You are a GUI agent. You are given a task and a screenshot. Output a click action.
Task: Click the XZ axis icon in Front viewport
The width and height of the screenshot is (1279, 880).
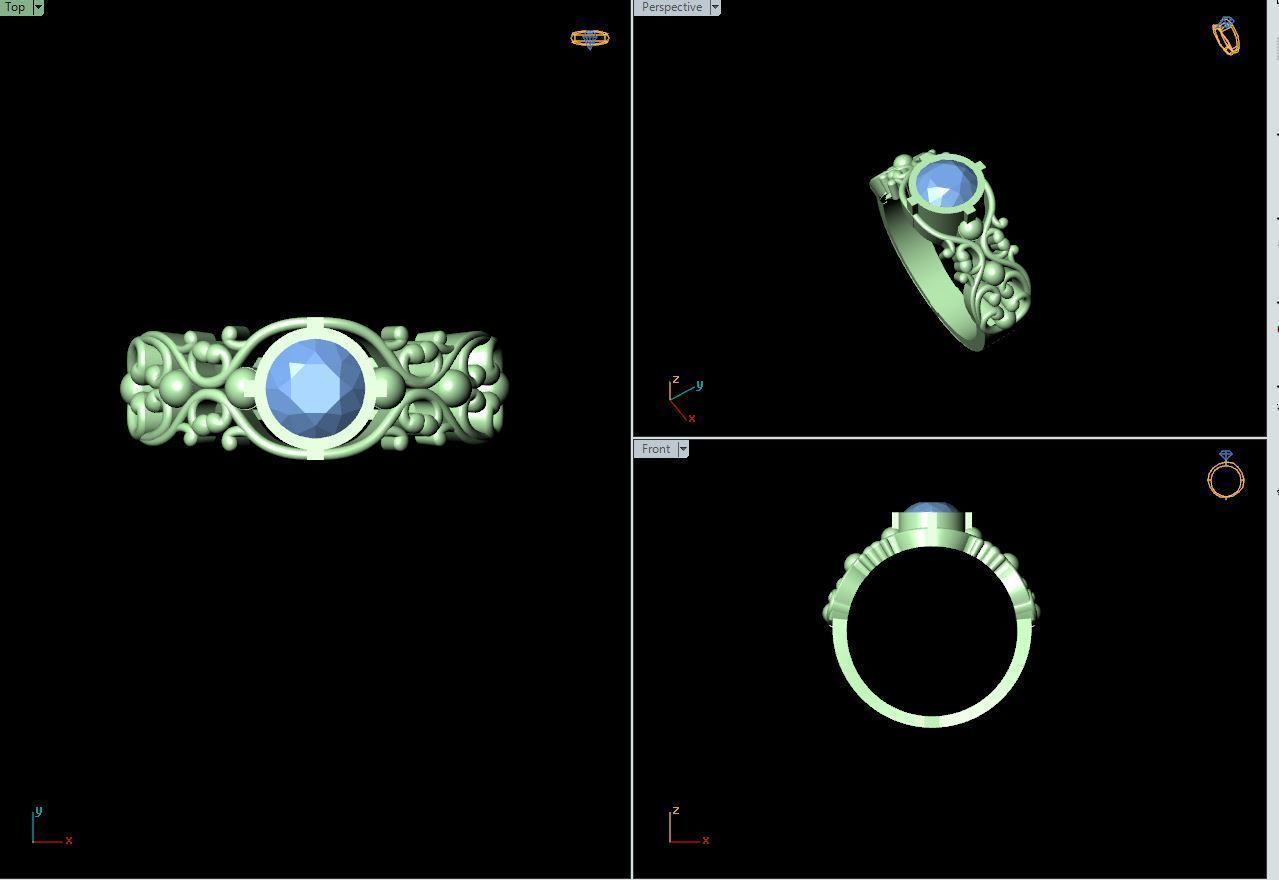(x=689, y=826)
